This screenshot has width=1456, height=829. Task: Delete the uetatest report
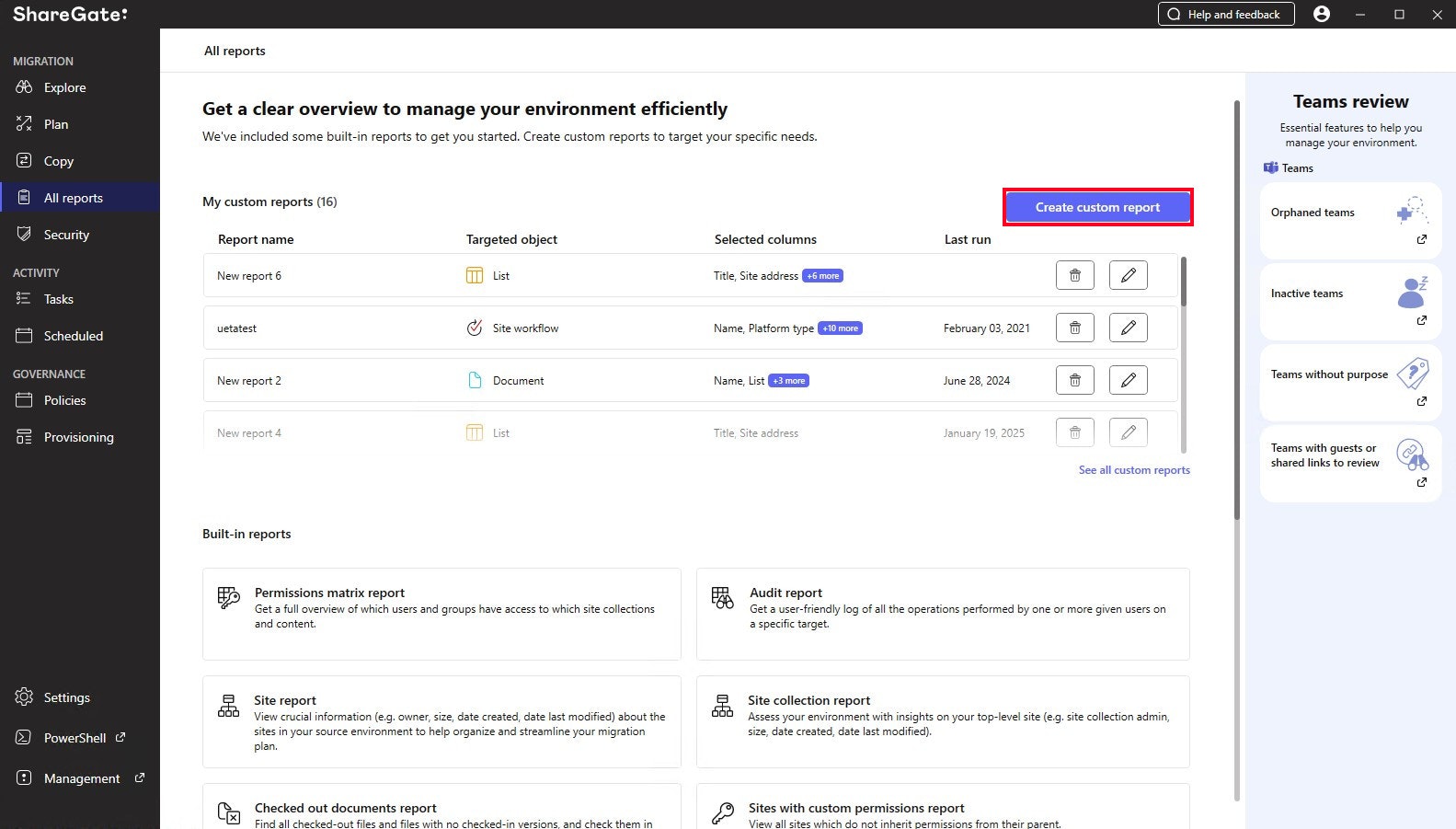tap(1074, 328)
